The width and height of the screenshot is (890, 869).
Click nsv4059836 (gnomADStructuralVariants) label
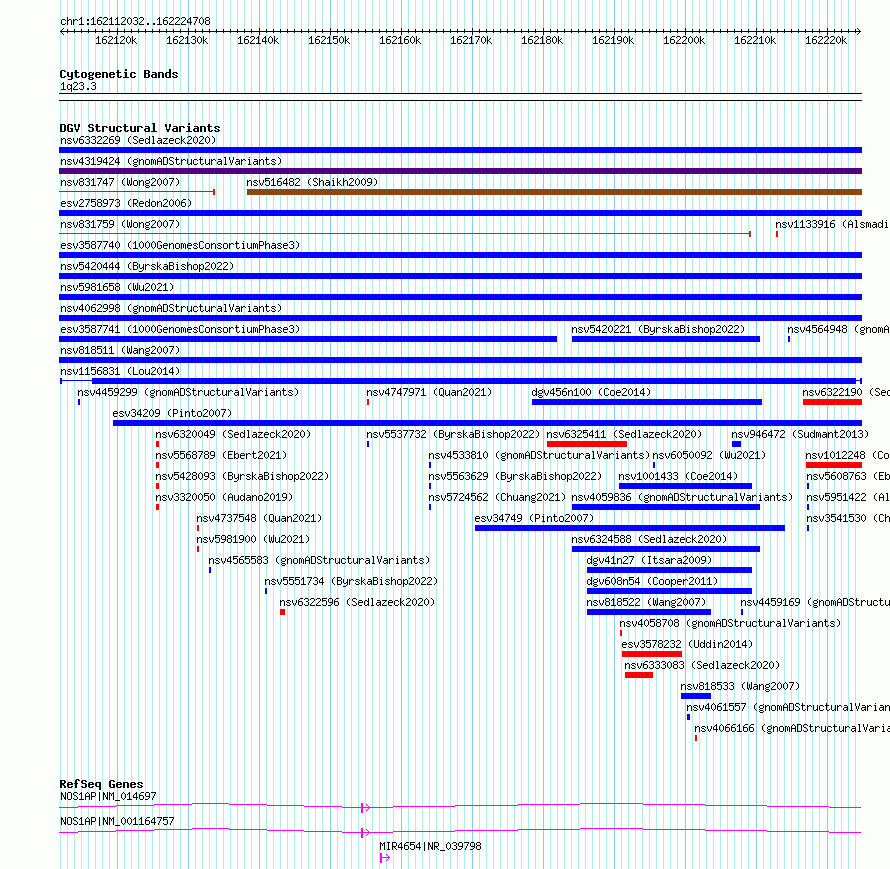(x=682, y=497)
